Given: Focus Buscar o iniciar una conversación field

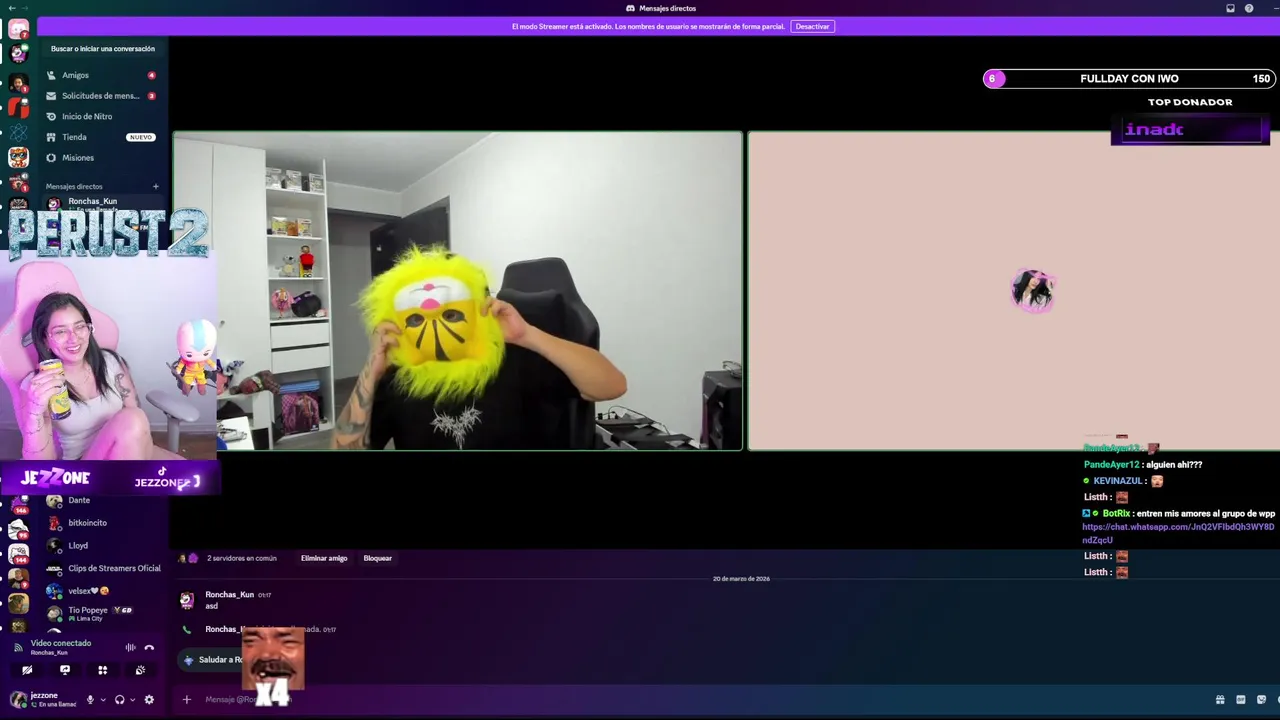Looking at the screenshot, I should coord(103,48).
